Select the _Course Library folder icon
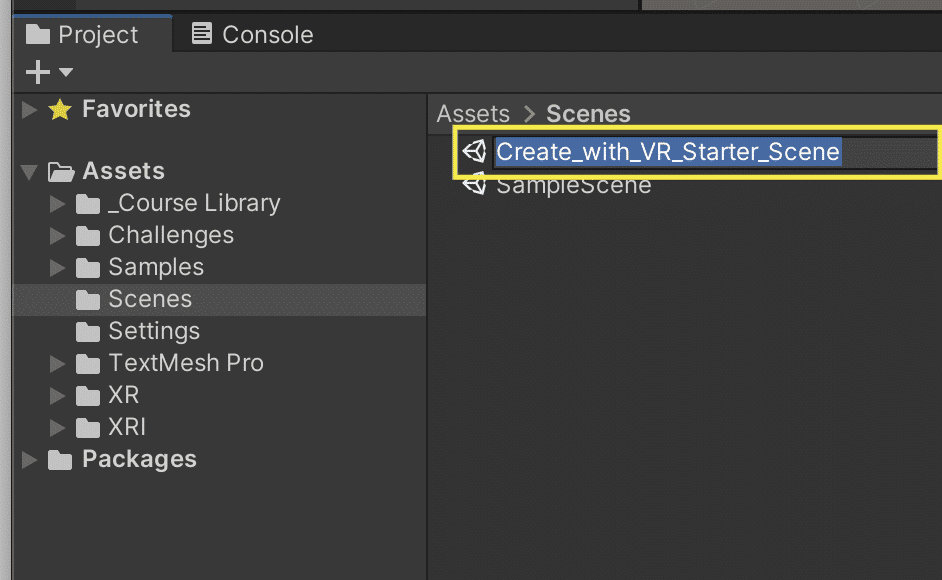 click(x=88, y=204)
